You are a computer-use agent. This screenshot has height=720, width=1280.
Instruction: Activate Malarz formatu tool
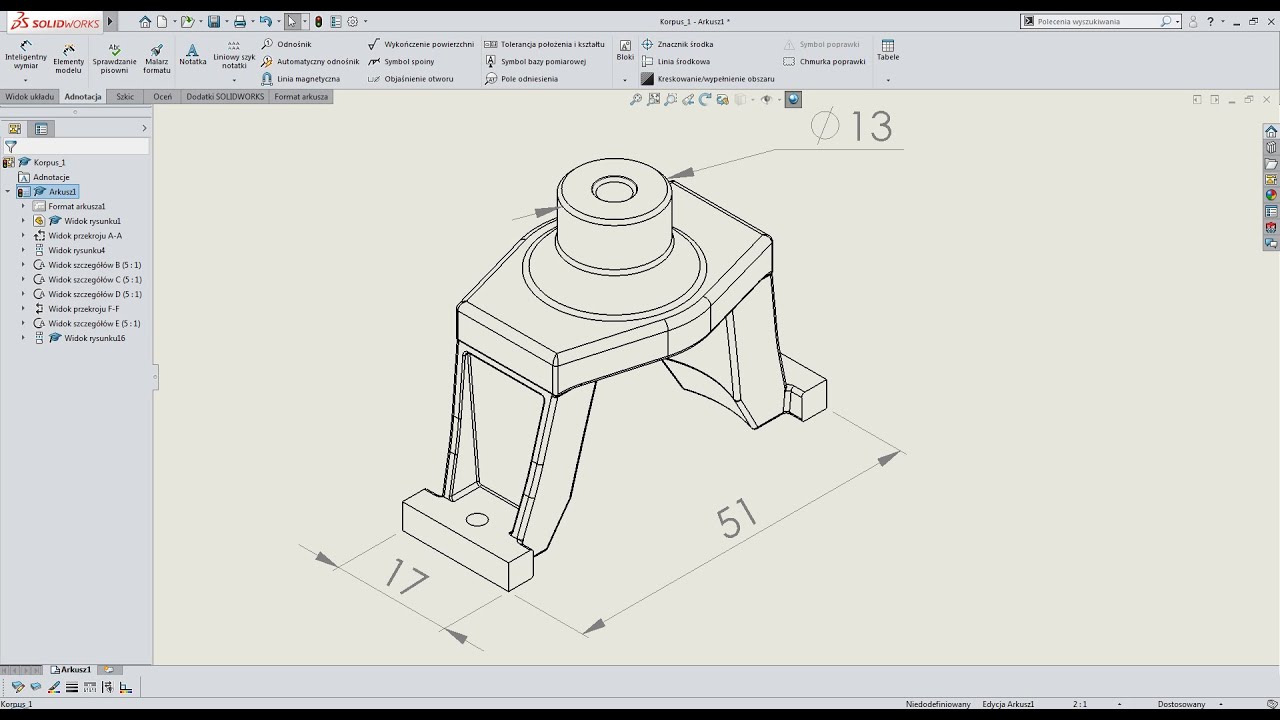[156, 59]
